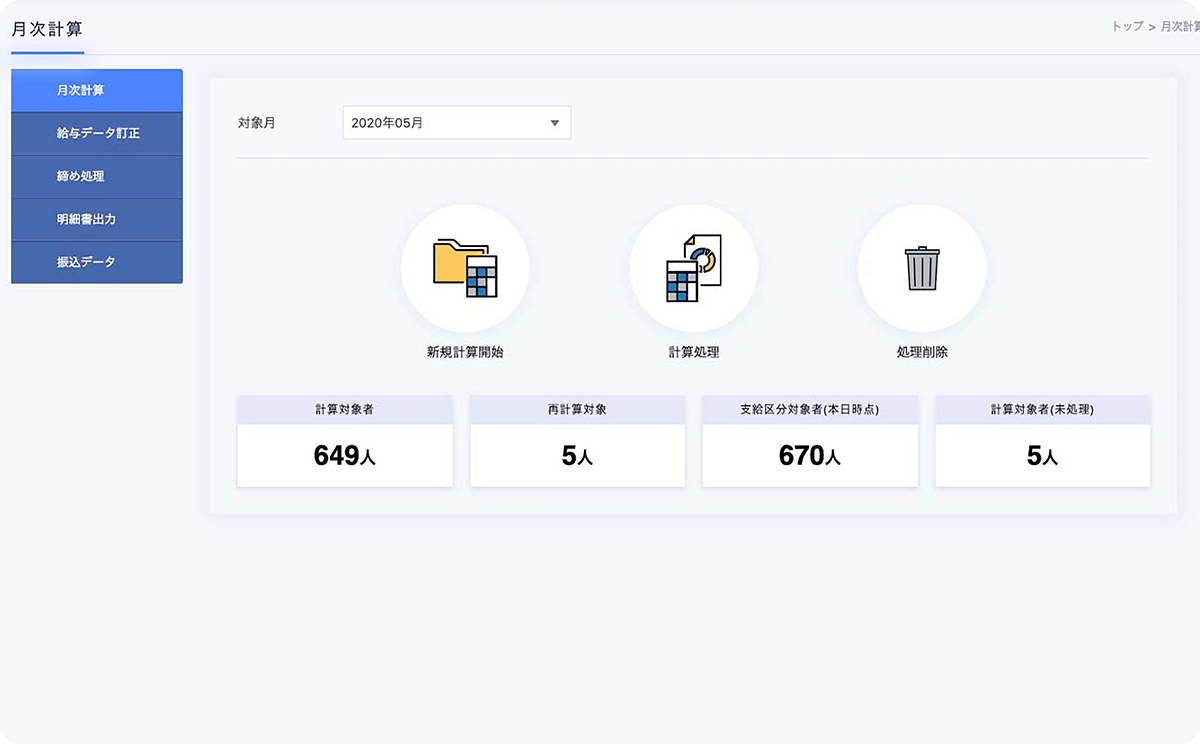Select the 計算対象者(未処理) 5人 card
This screenshot has height=744, width=1200.
pos(1042,442)
